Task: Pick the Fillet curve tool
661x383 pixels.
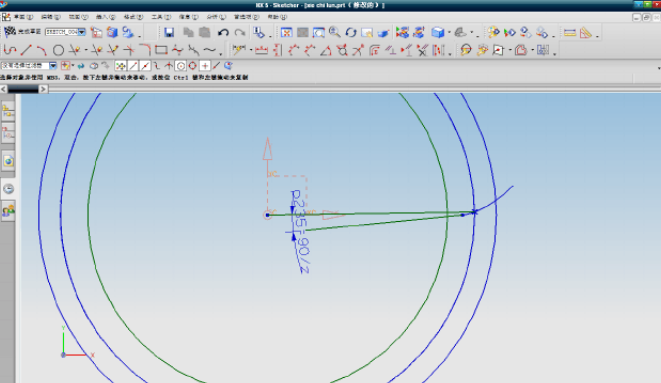Action: [x=145, y=50]
